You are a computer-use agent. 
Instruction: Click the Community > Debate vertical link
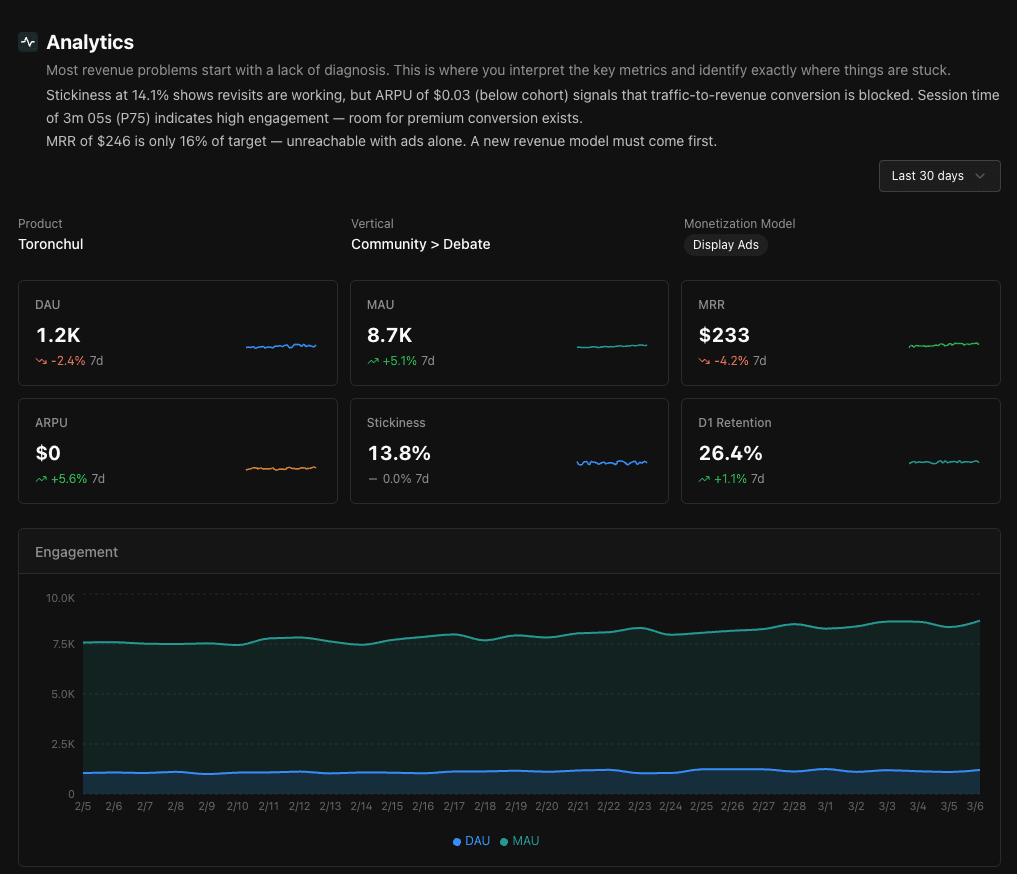[x=420, y=244]
